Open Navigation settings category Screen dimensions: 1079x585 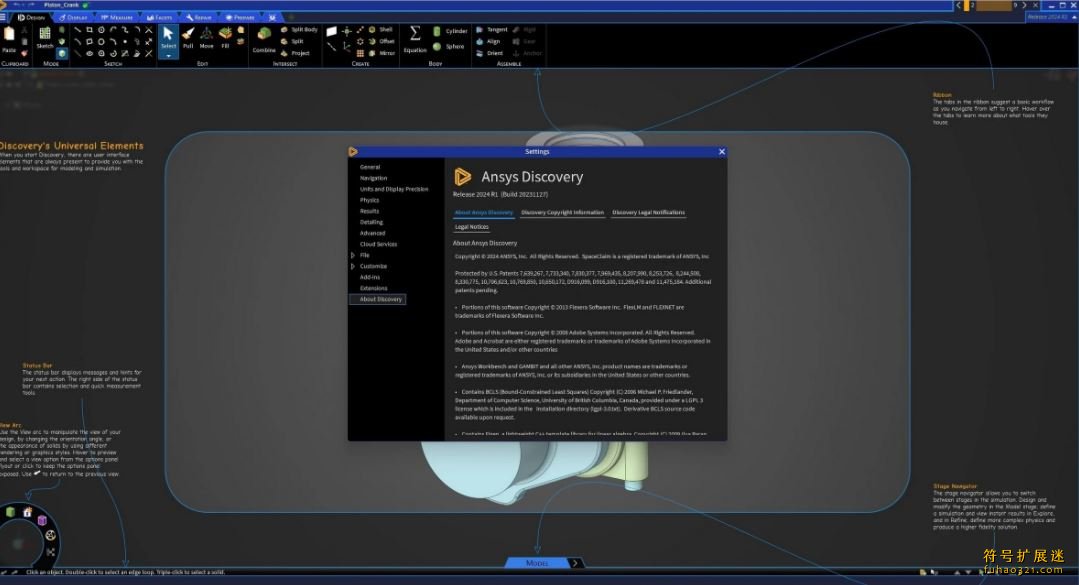[x=374, y=178]
